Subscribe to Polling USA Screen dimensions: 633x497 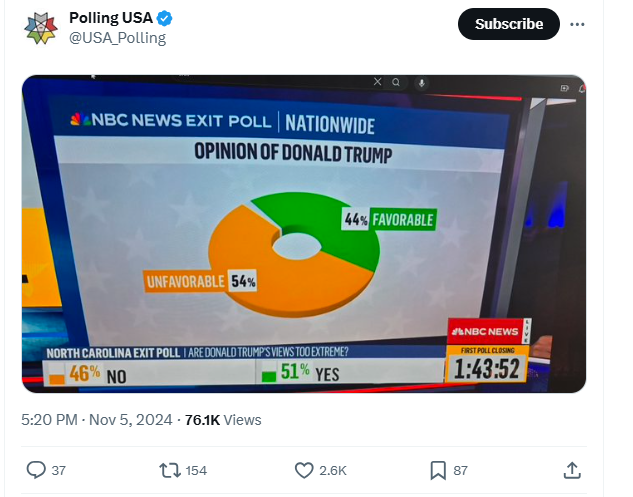[x=509, y=24]
